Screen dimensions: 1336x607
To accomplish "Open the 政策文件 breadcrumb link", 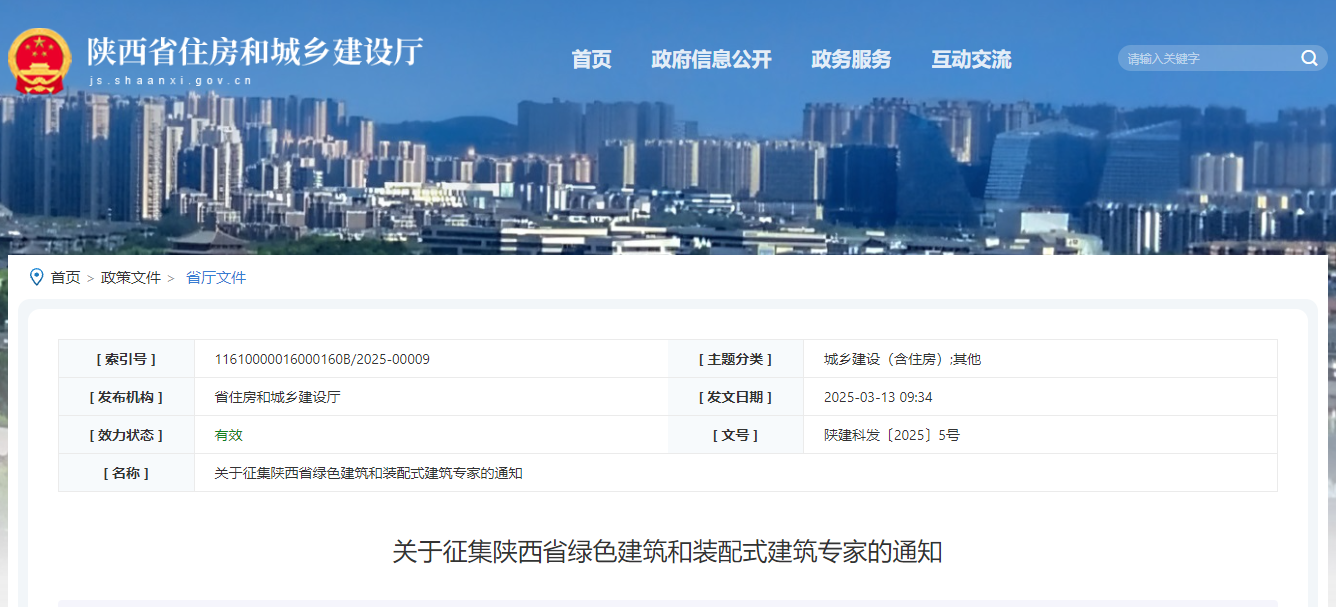I will click(x=131, y=277).
